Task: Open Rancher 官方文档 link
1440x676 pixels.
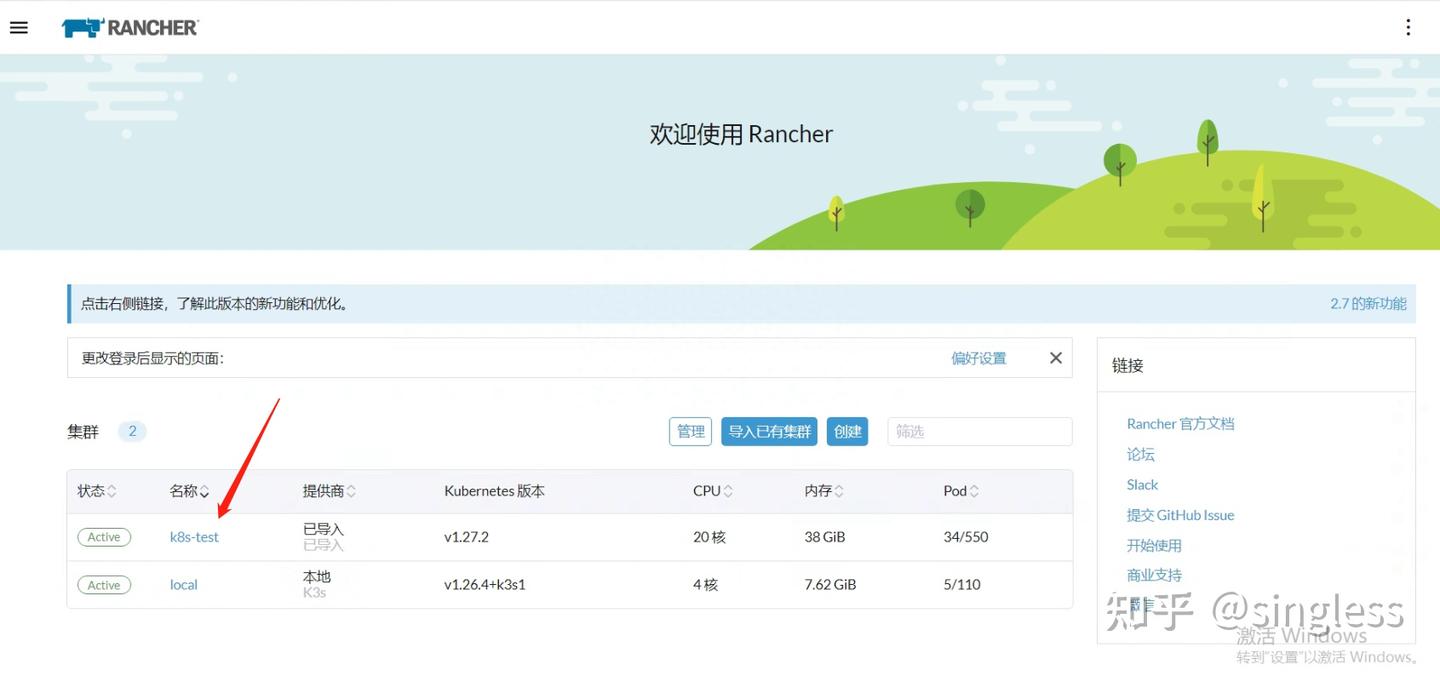Action: click(x=1181, y=424)
